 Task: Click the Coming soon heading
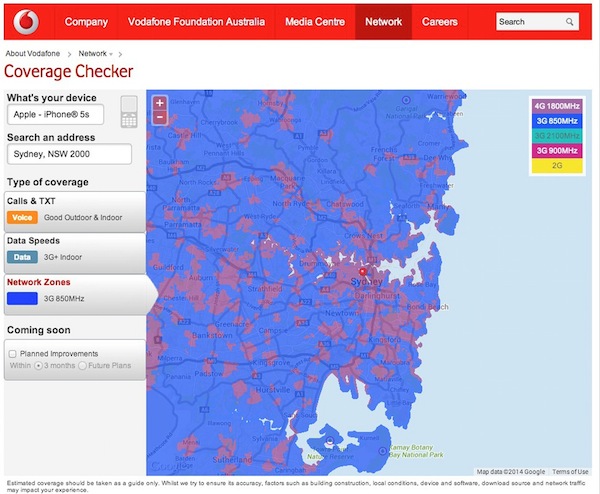click(39, 330)
